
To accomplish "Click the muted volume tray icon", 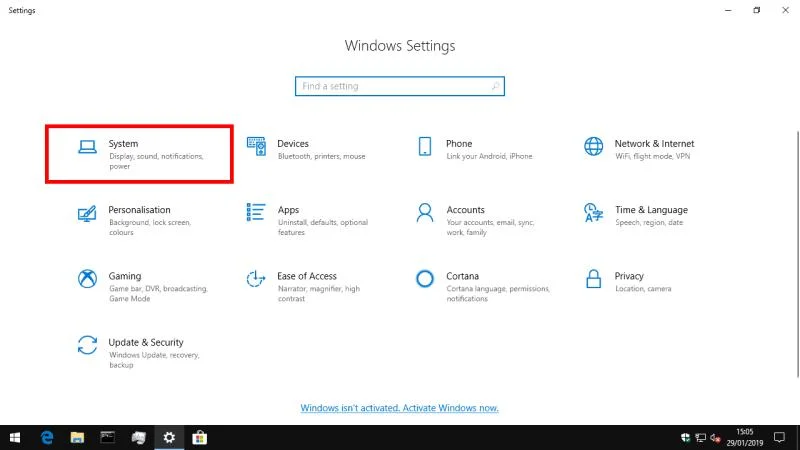I will pos(715,438).
